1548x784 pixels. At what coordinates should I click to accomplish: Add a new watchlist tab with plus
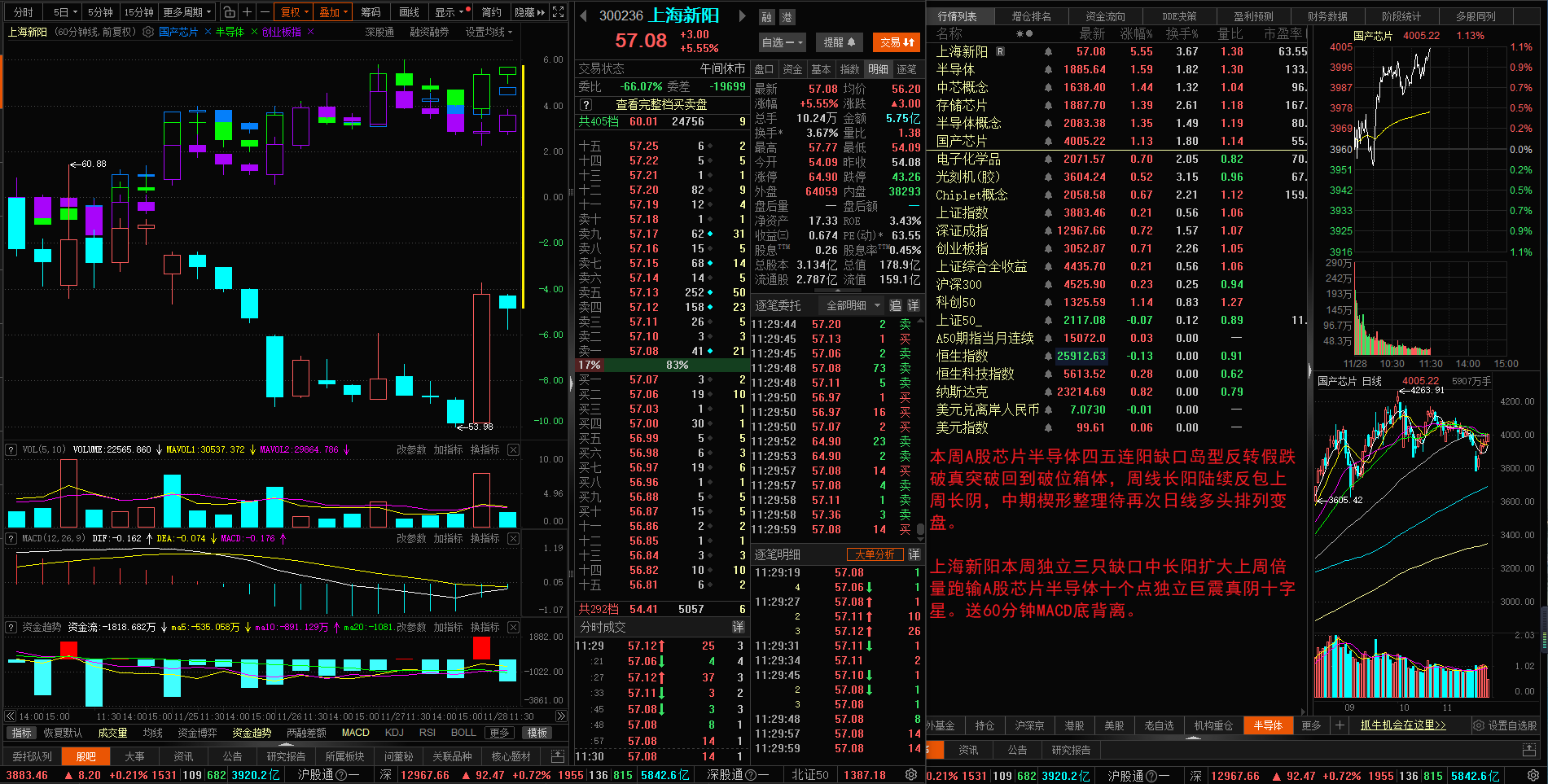pos(1340,725)
